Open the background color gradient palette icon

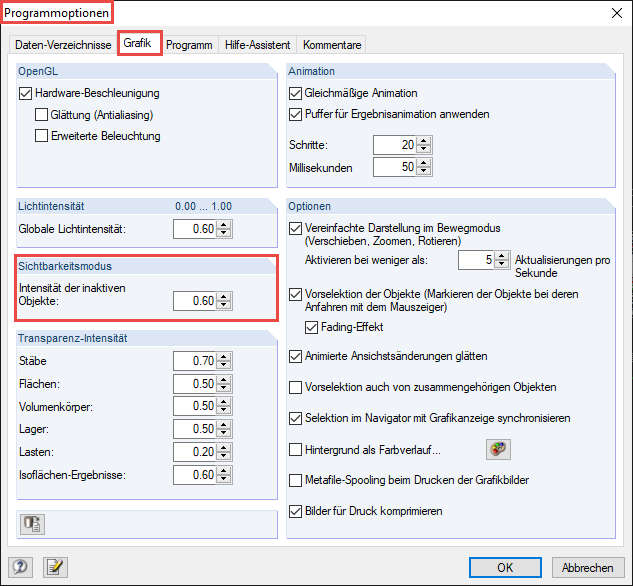498,449
